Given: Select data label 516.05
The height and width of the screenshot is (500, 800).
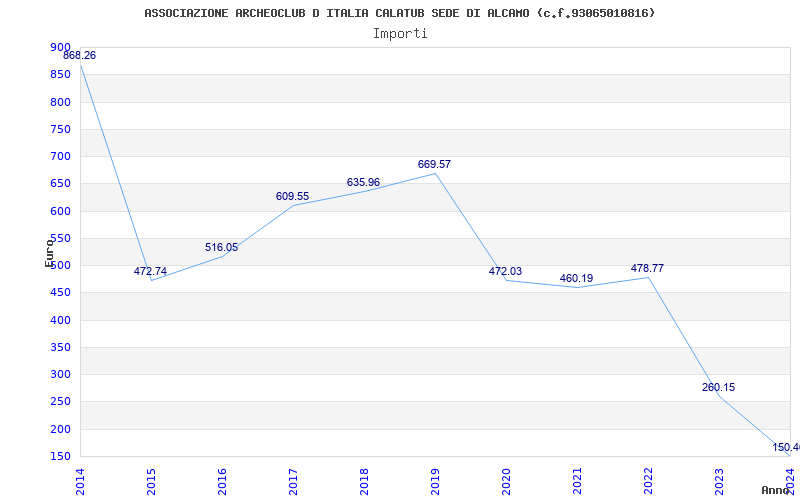Looking at the screenshot, I should [x=221, y=247].
